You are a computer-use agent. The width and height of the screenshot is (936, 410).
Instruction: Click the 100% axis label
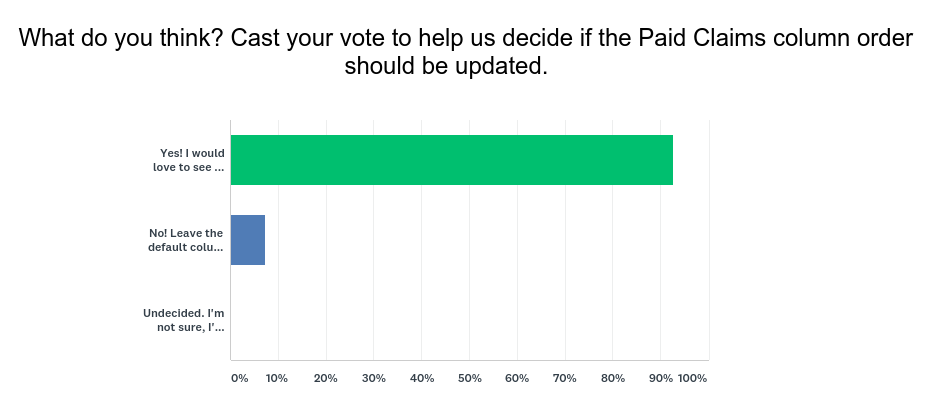[x=692, y=379]
